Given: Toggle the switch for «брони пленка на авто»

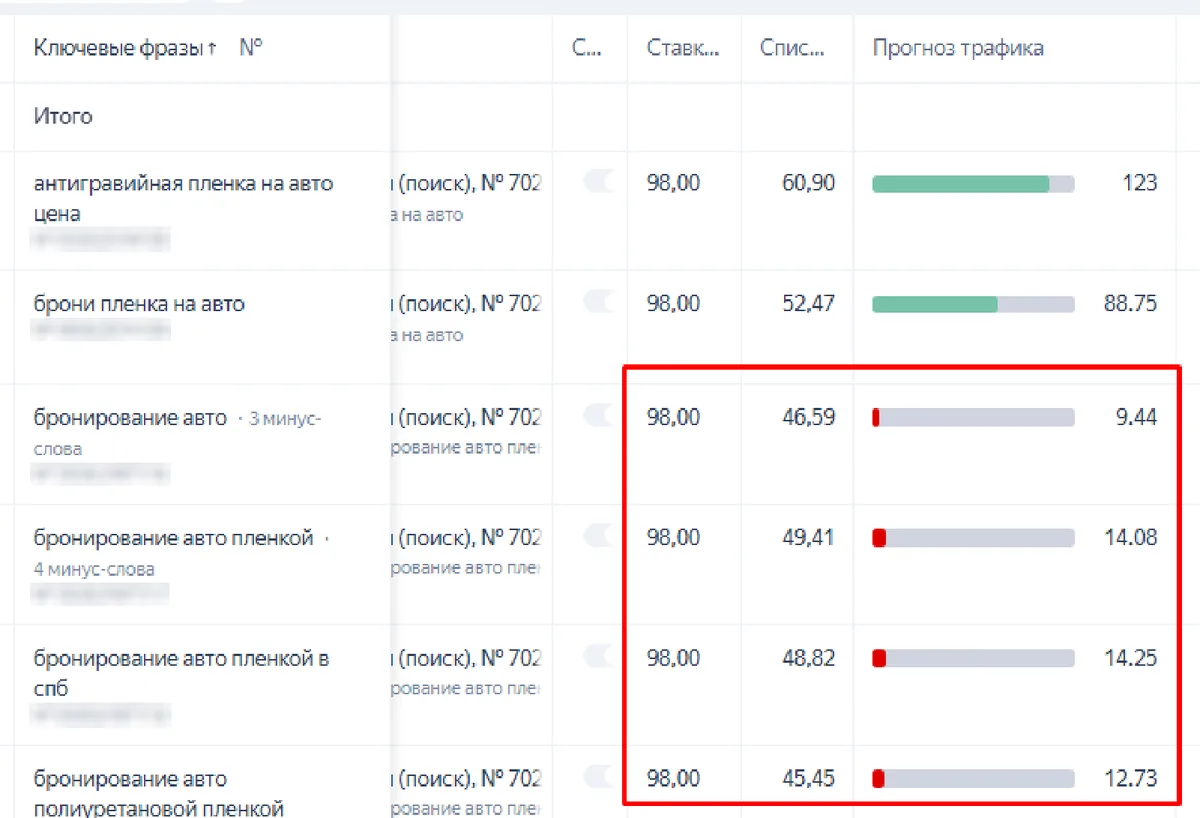Looking at the screenshot, I should pos(598,301).
